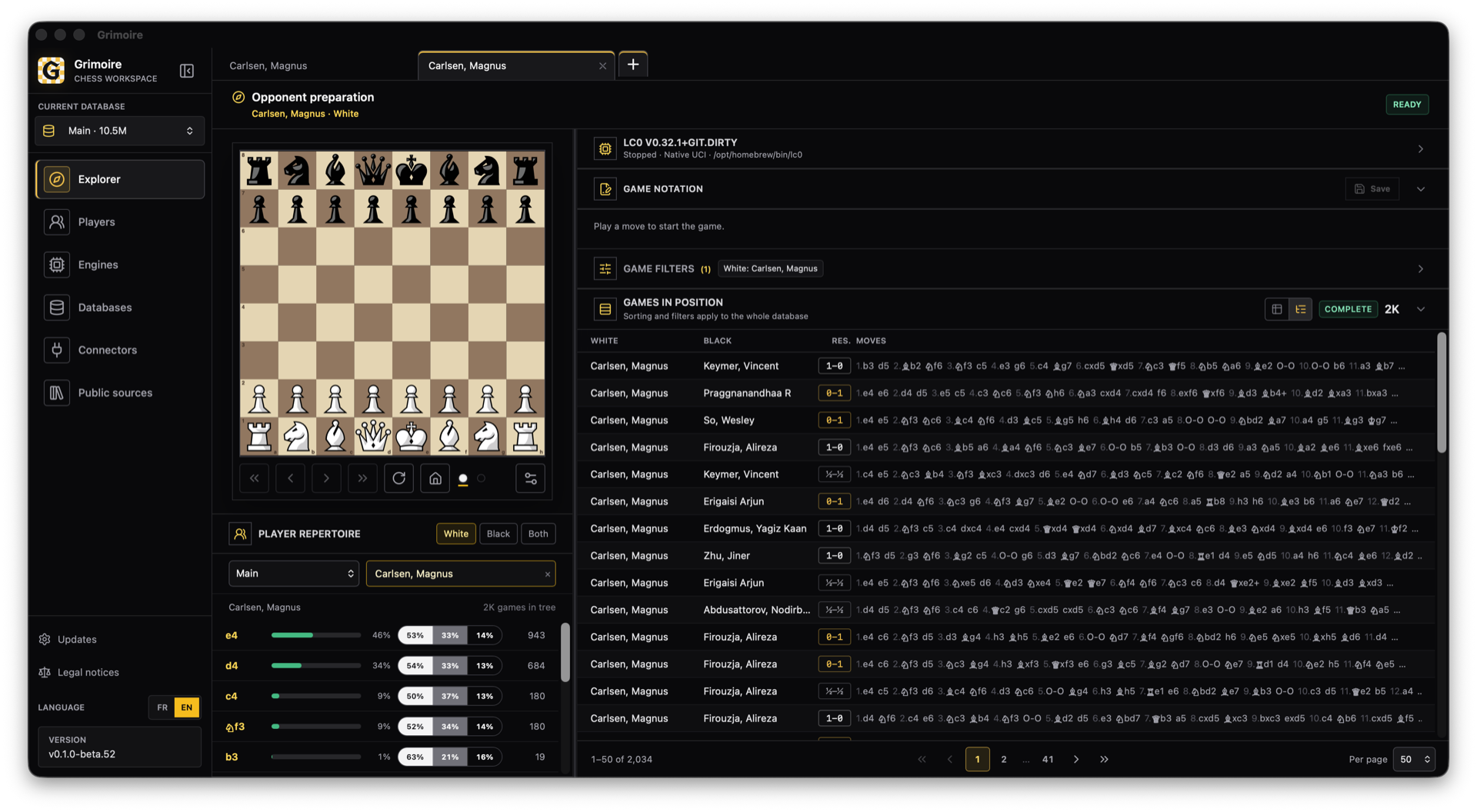This screenshot has width=1477, height=812.
Task: Show White repertoire
Action: pos(455,534)
